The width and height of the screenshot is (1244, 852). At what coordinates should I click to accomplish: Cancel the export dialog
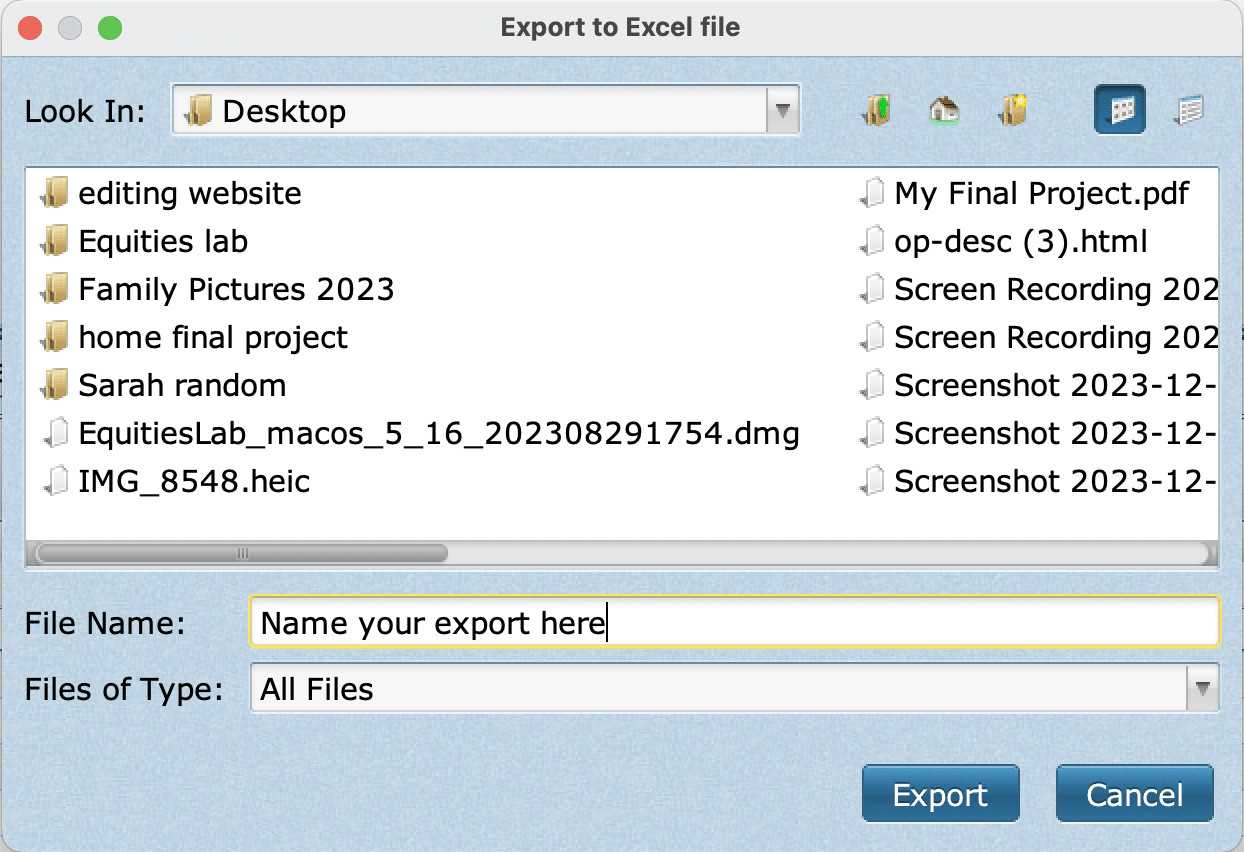[x=1134, y=795]
